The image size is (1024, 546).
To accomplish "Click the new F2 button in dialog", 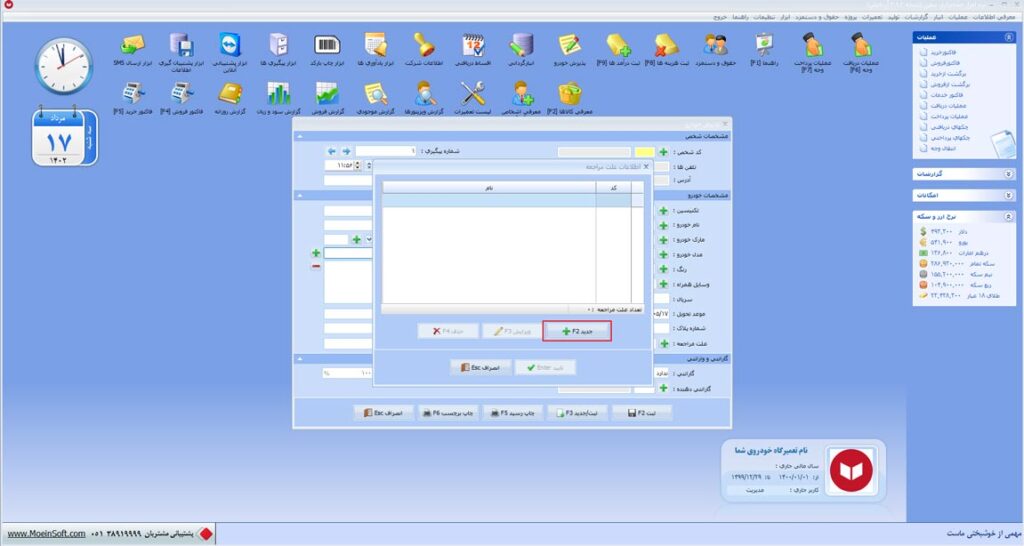I will [577, 331].
